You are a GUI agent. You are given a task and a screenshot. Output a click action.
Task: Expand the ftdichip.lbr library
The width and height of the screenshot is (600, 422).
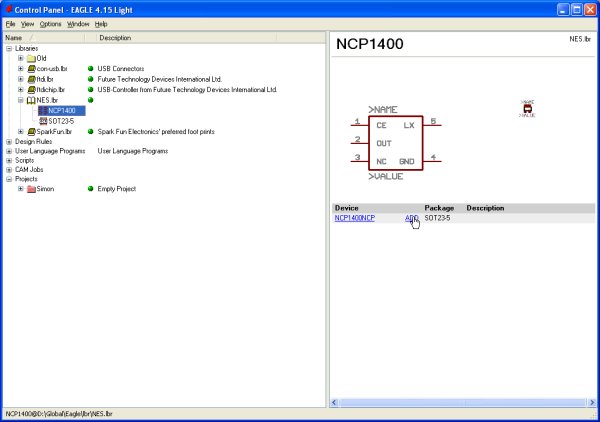click(x=21, y=90)
